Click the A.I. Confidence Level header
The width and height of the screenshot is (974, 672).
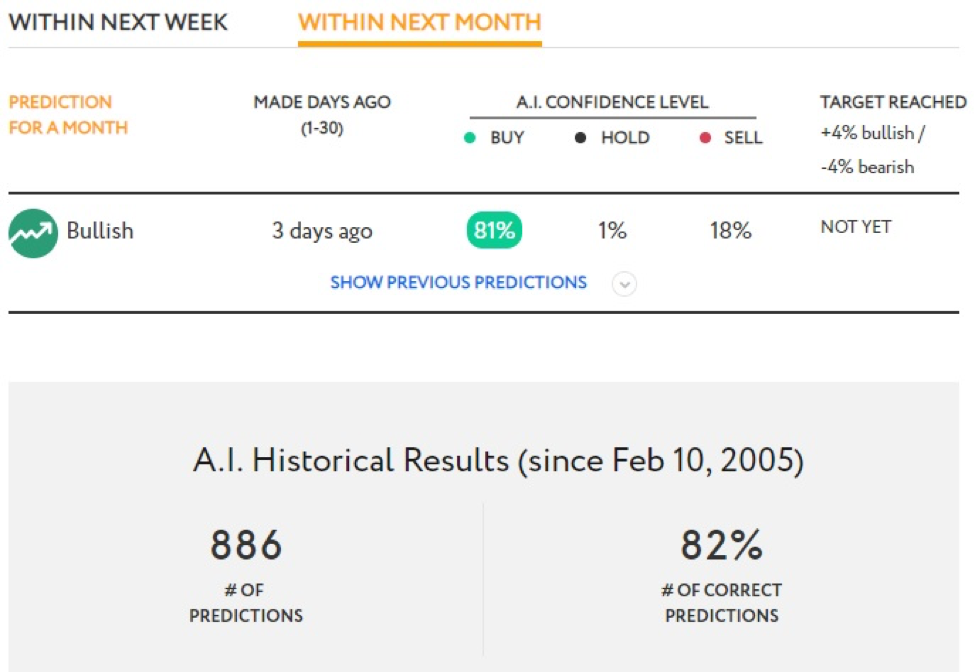click(x=612, y=102)
